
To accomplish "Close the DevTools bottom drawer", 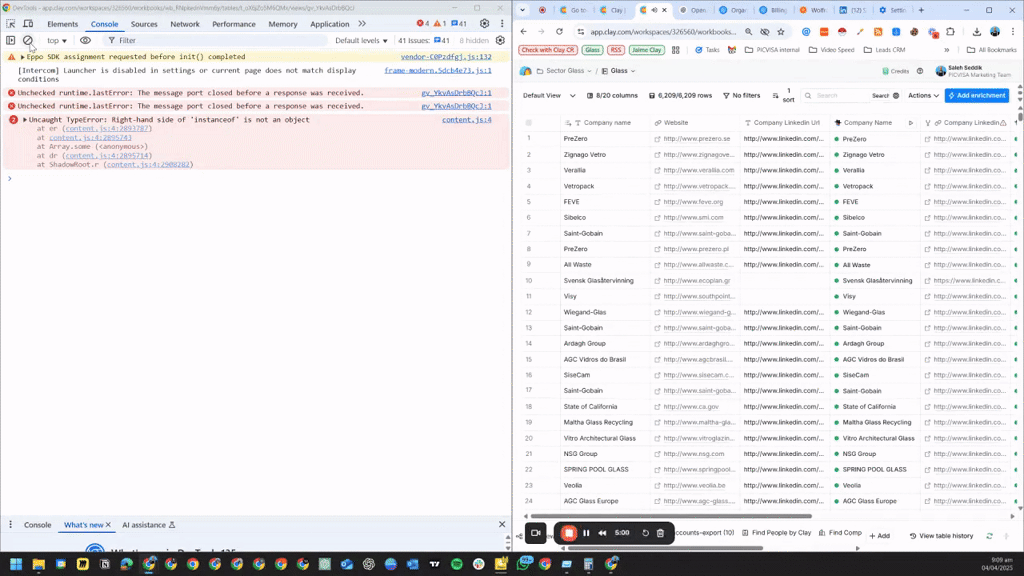I will pyautogui.click(x=502, y=524).
